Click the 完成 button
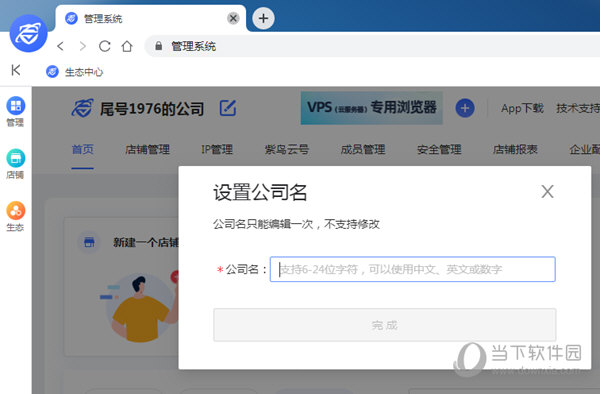Image resolution: width=600 pixels, height=394 pixels. coord(385,325)
